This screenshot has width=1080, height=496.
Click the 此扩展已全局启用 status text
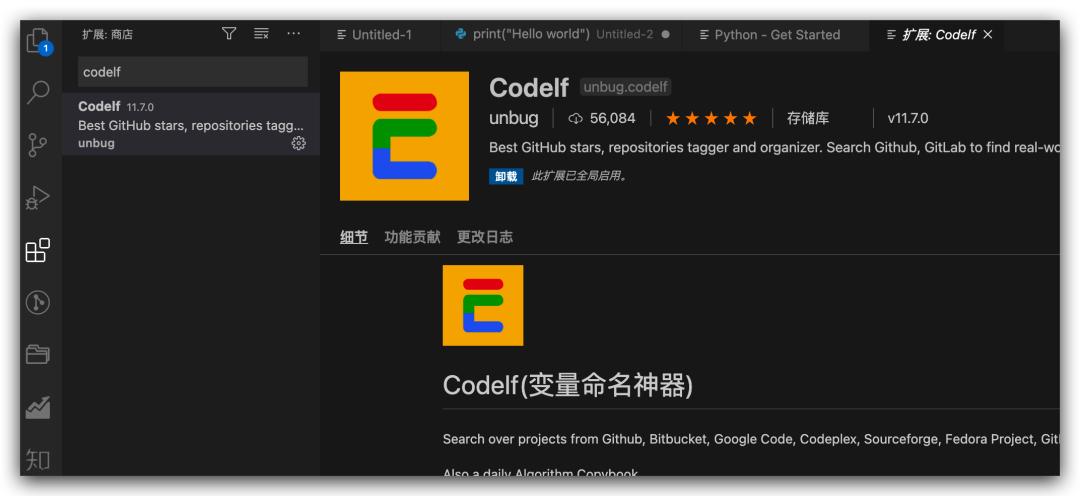click(579, 176)
